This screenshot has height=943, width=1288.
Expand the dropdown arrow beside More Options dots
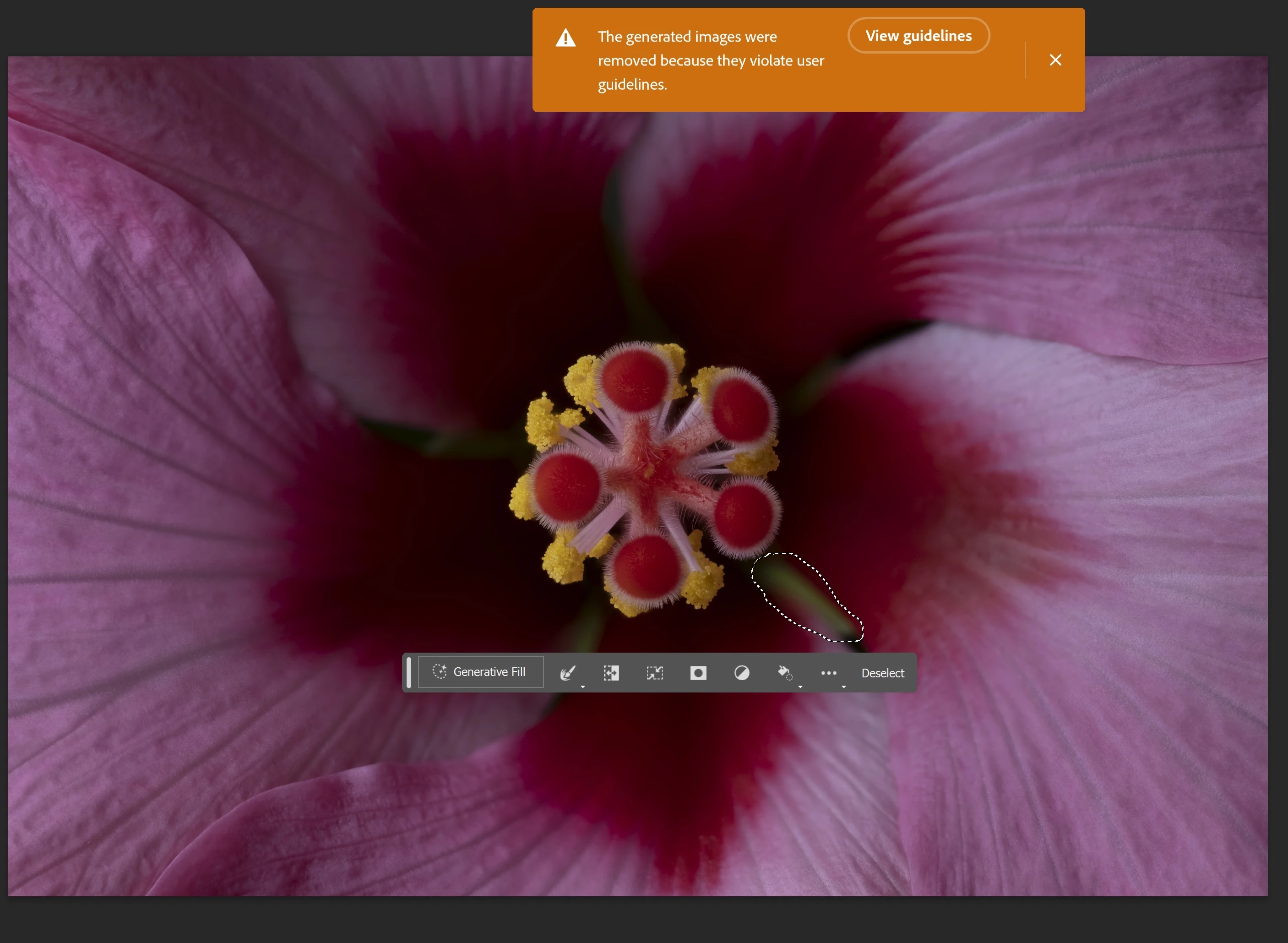coord(843,687)
